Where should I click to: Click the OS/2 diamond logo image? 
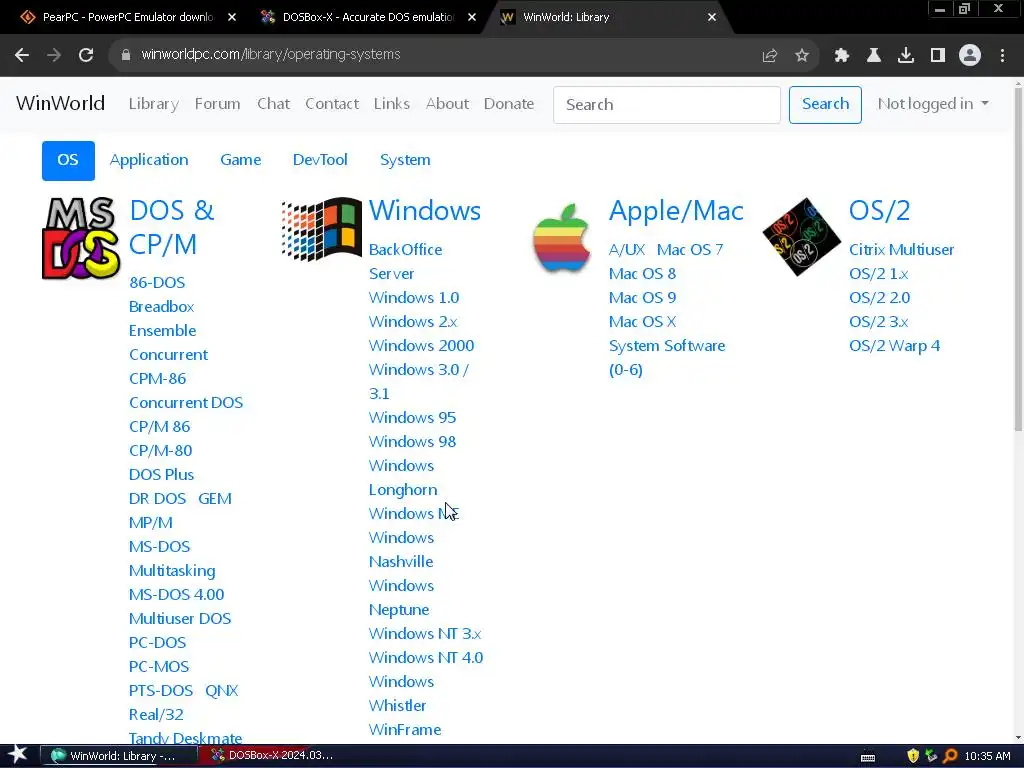click(802, 236)
